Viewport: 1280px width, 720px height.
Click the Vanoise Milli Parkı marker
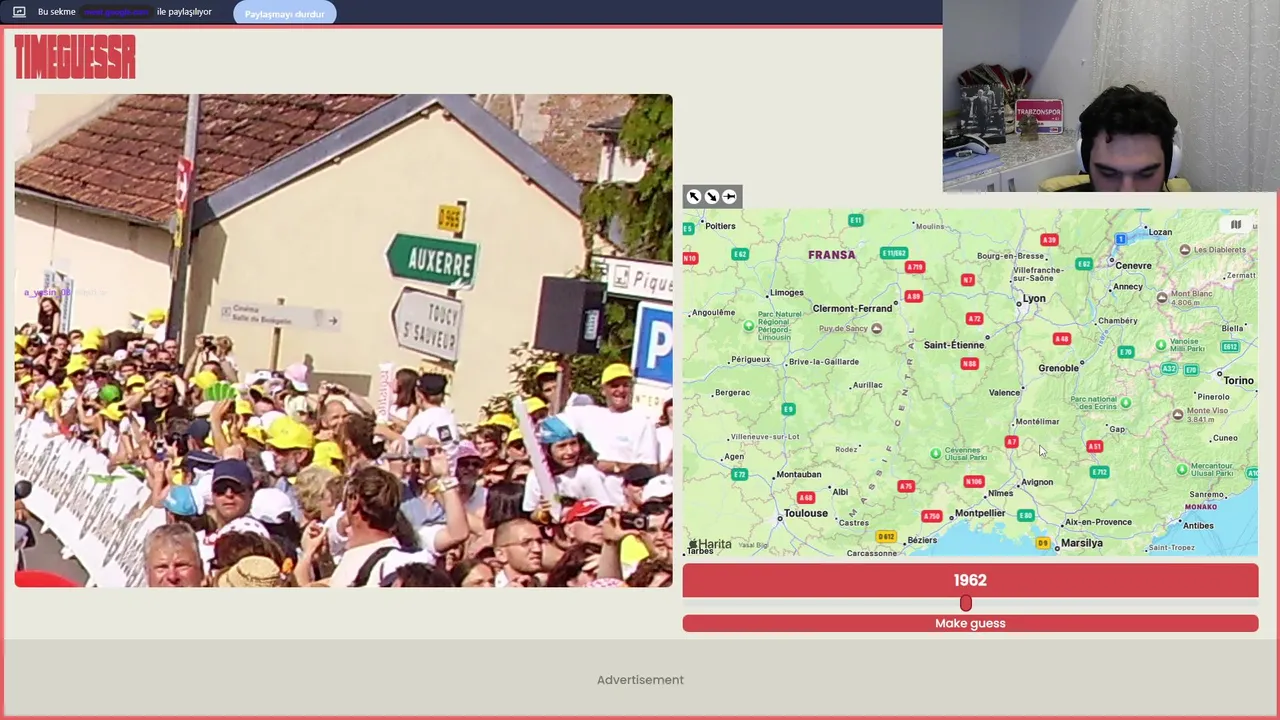click(1161, 345)
